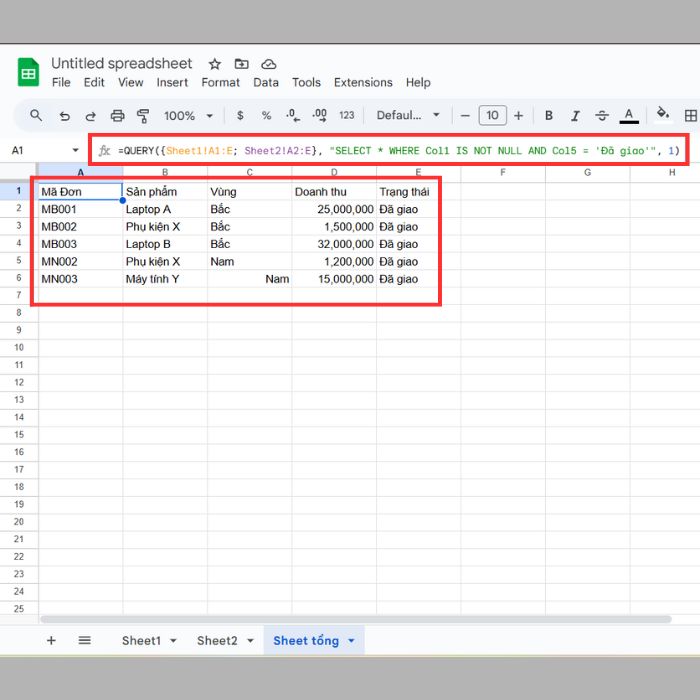Decrease decimal places
The image size is (700, 700).
coord(293,115)
